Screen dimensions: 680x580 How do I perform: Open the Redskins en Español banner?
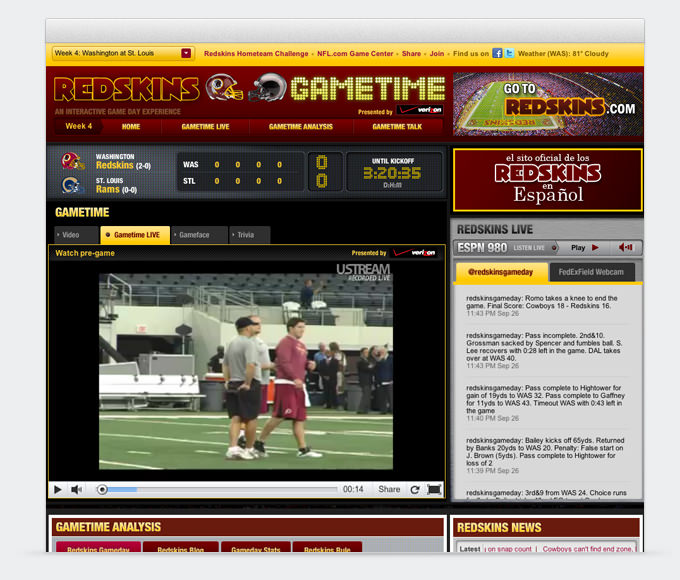click(x=548, y=180)
